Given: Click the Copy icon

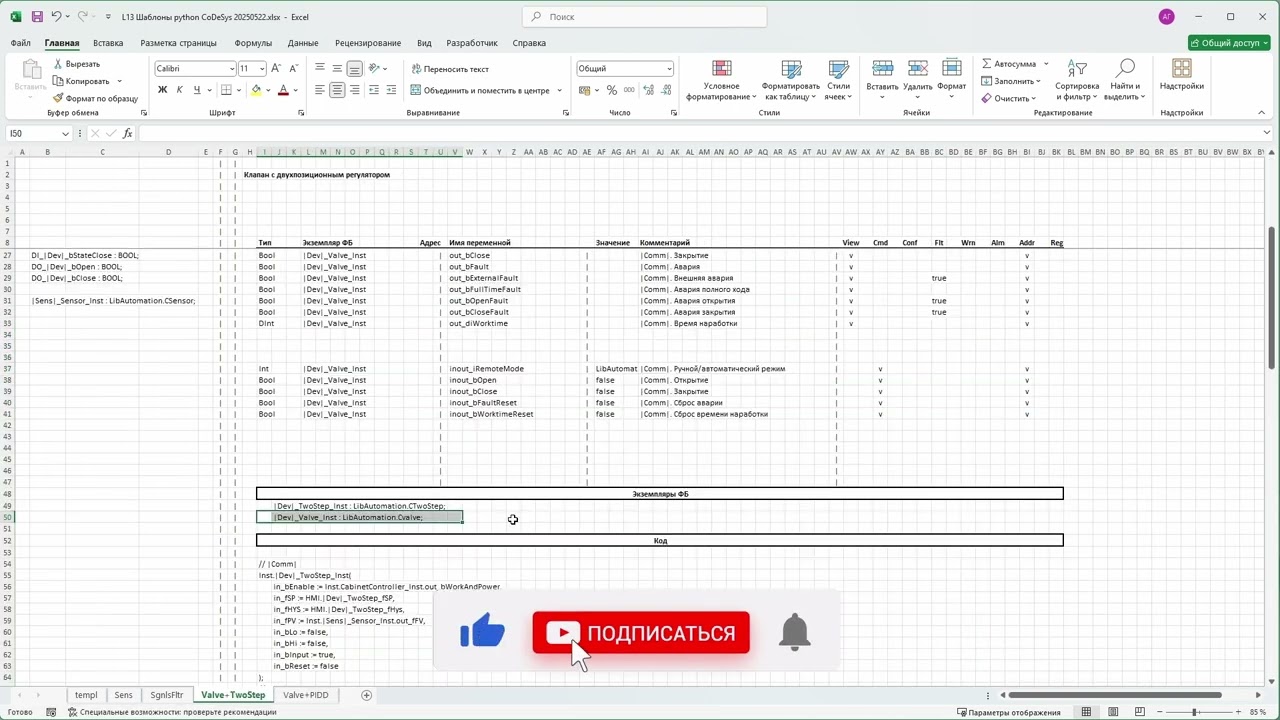Looking at the screenshot, I should (58, 81).
